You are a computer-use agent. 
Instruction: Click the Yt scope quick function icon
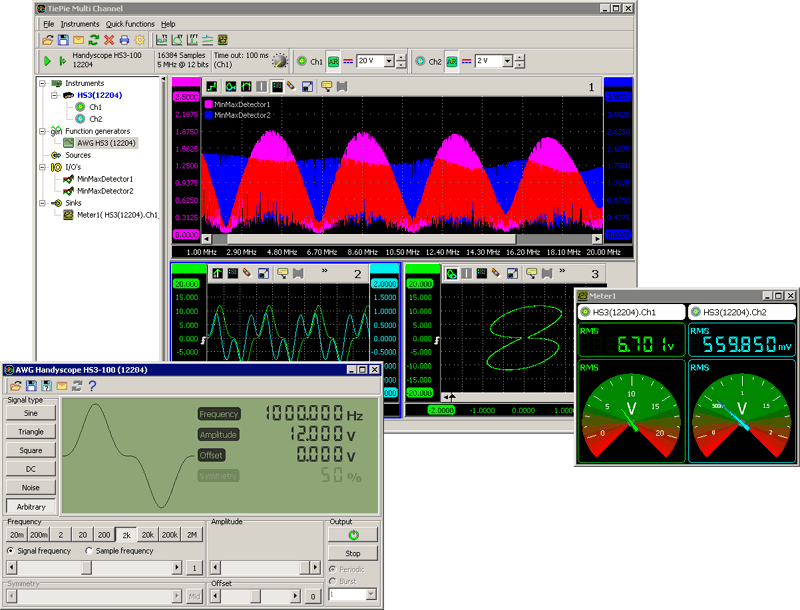(x=161, y=40)
